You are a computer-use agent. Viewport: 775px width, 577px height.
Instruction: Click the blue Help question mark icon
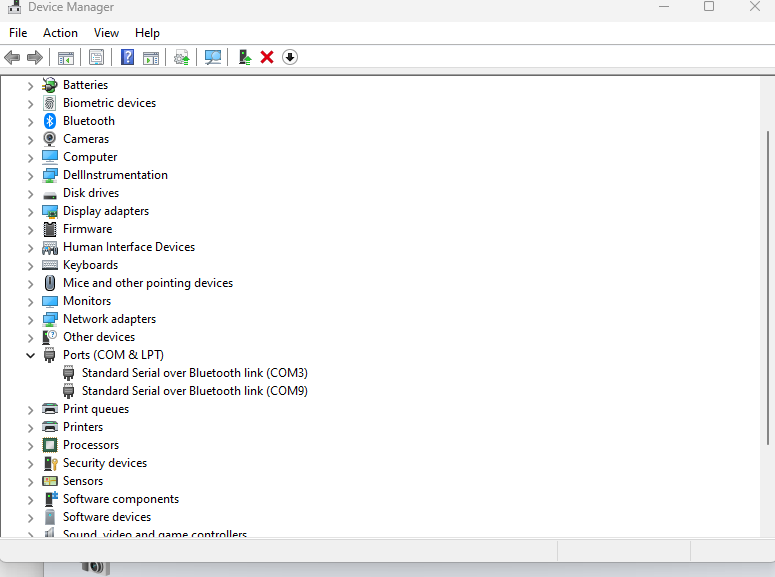[128, 57]
